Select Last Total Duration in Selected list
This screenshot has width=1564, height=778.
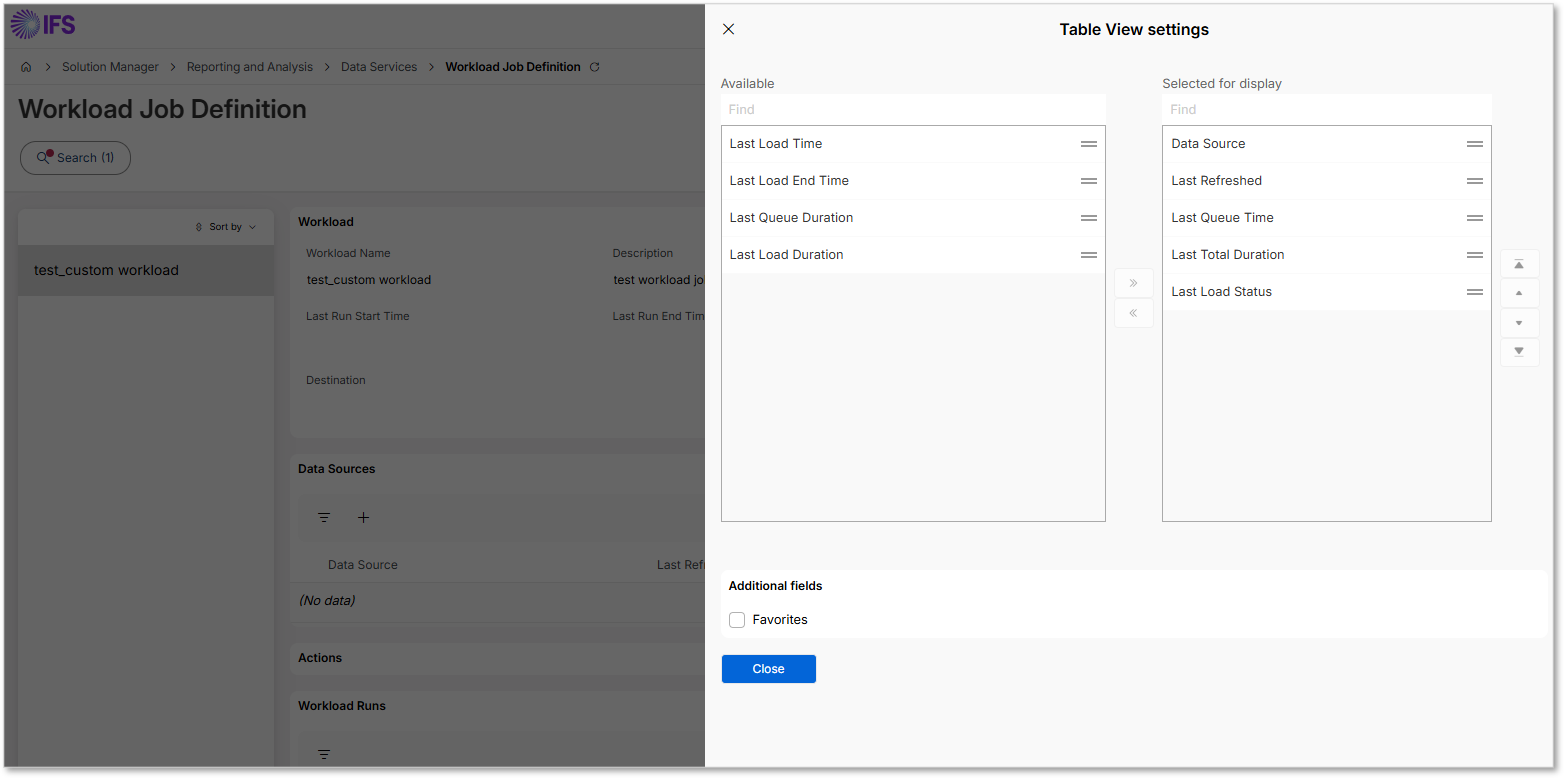(1326, 255)
